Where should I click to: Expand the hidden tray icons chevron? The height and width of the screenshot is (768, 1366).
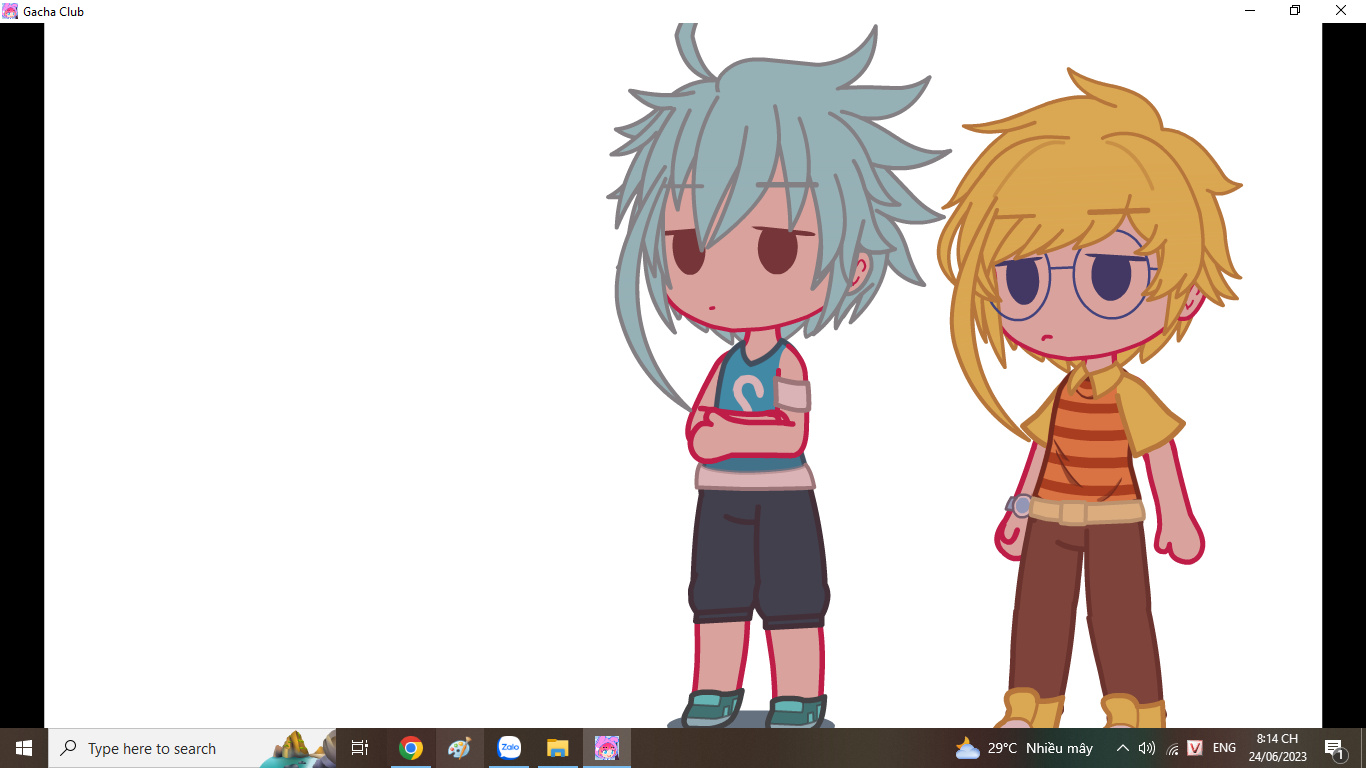[1122, 748]
